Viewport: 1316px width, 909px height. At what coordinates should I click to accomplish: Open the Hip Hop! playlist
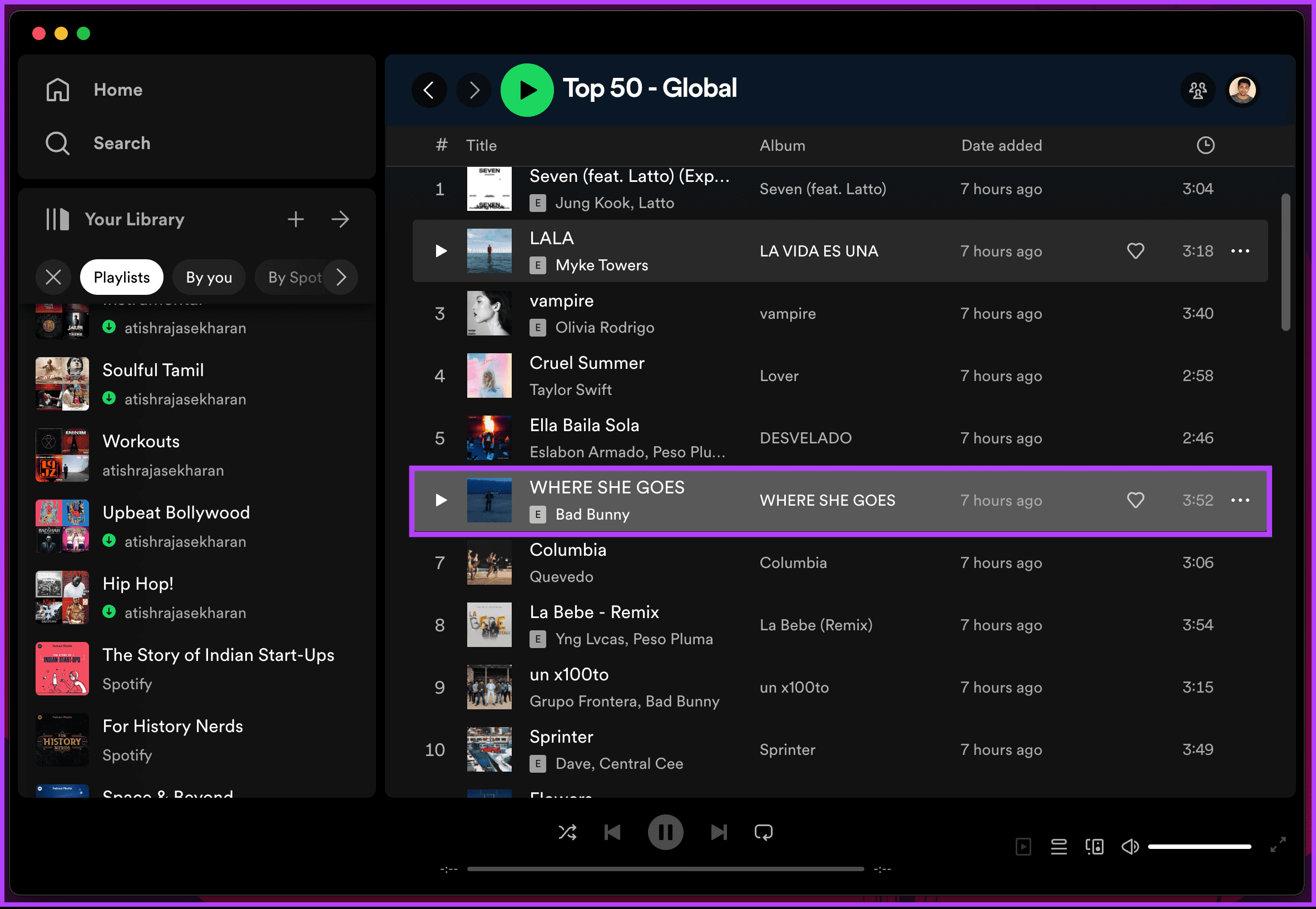click(196, 598)
